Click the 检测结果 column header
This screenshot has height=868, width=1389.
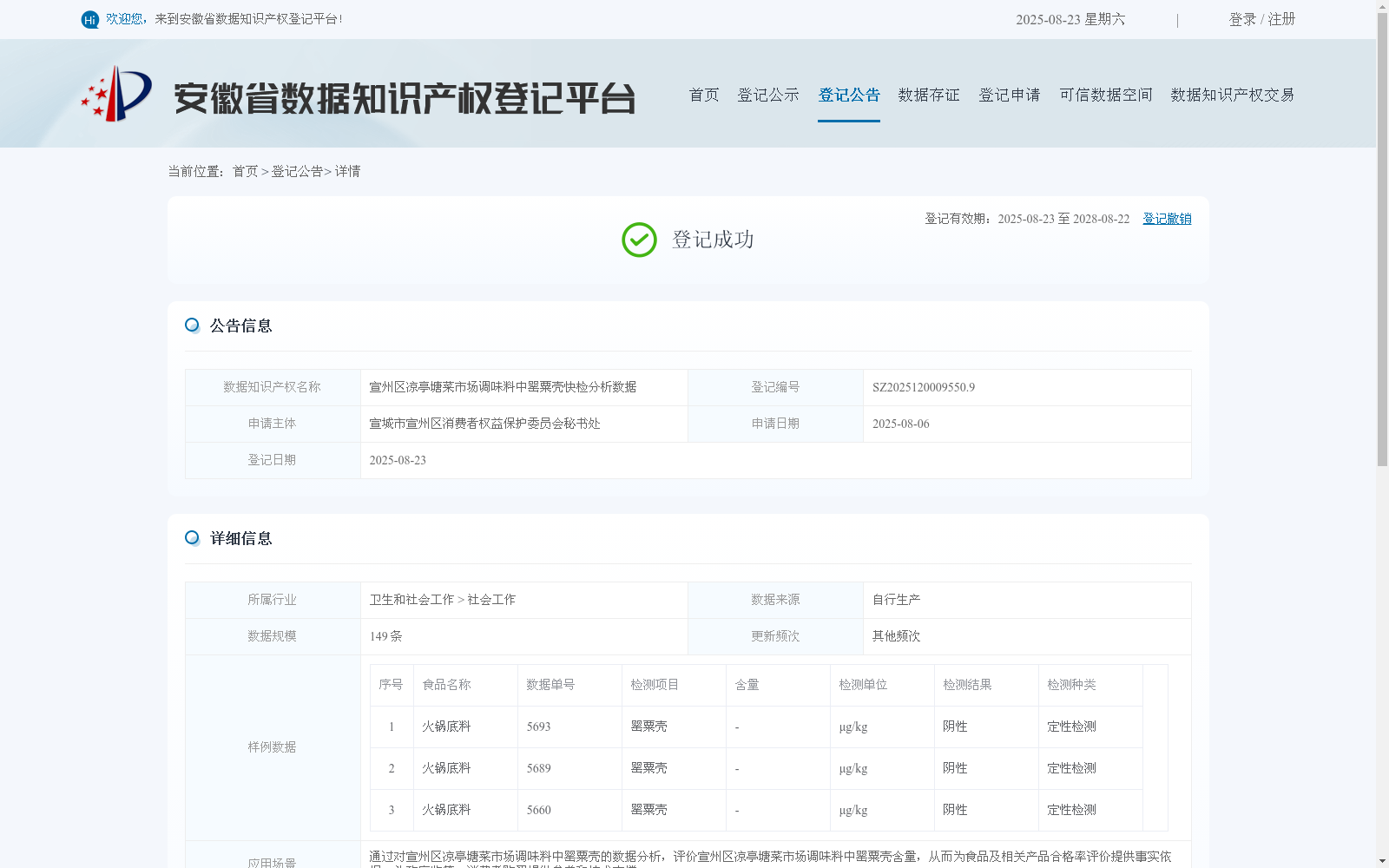pyautogui.click(x=967, y=685)
